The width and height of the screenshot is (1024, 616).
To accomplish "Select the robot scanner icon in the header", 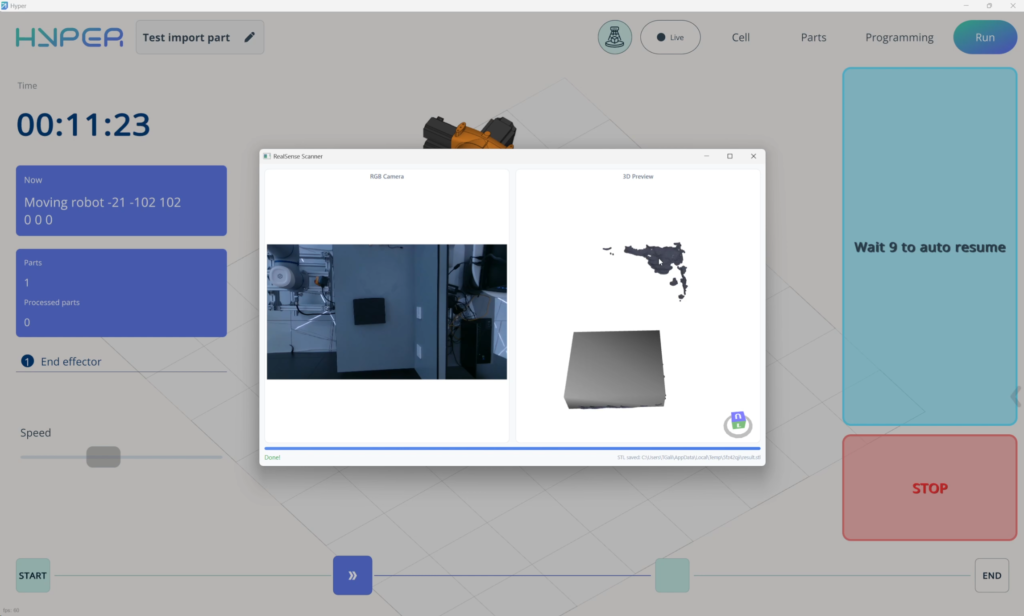I will pos(614,37).
